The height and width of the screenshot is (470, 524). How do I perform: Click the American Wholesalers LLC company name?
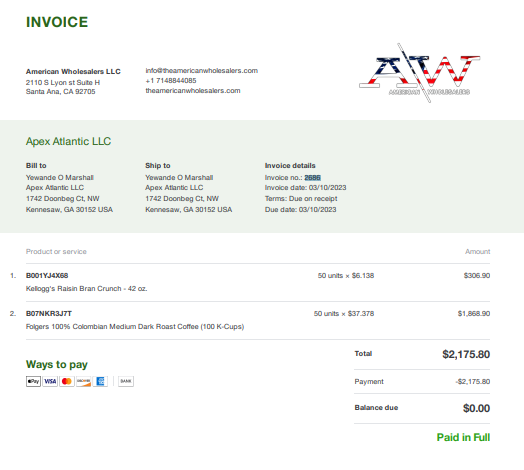[x=73, y=72]
